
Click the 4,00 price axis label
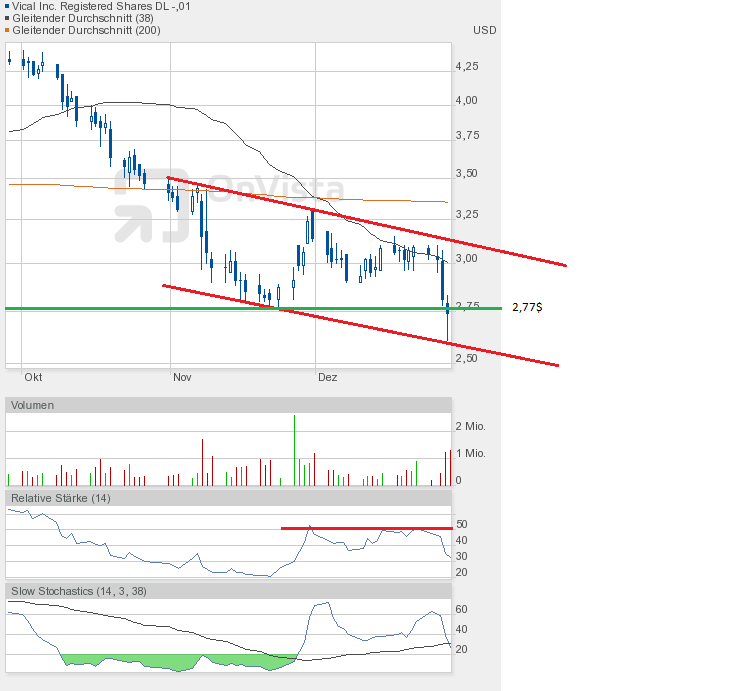pyautogui.click(x=466, y=100)
